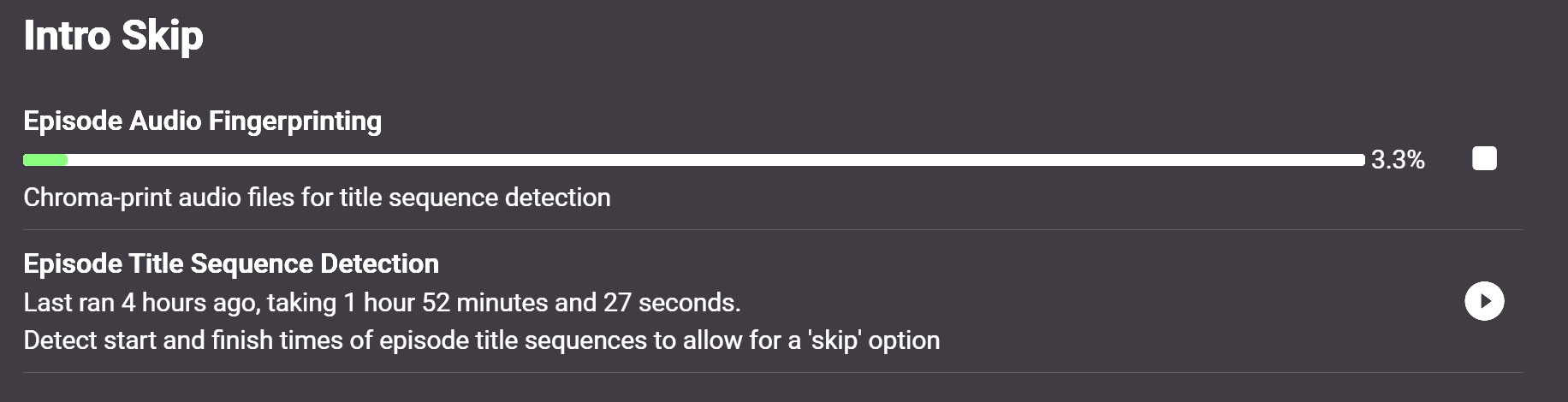
Task: Open the Episode Audio Fingerprinting task title
Action: (x=202, y=121)
